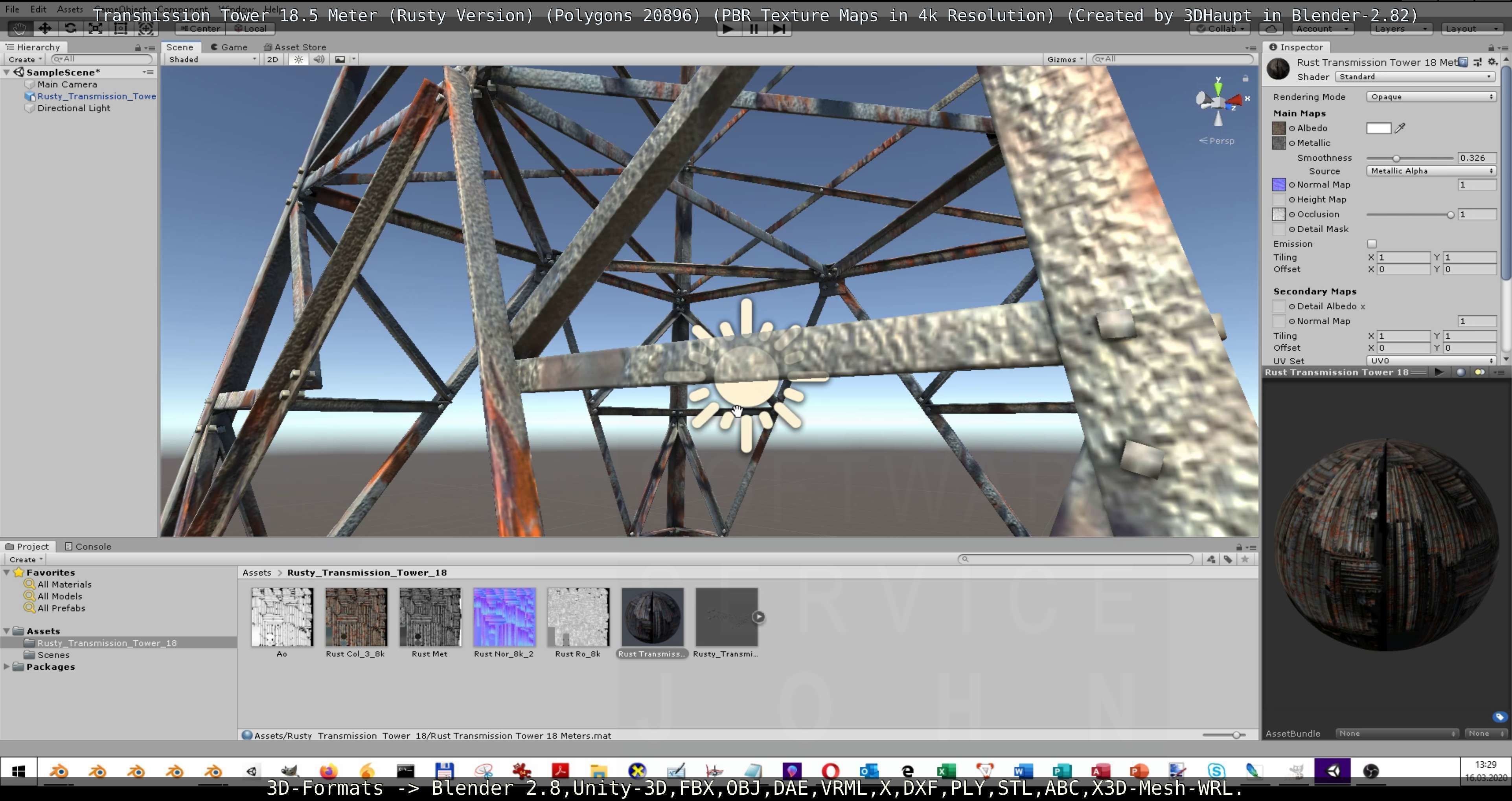Screen dimensions: 1512x801
Task: Click the Pause button
Action: pyautogui.click(x=754, y=29)
